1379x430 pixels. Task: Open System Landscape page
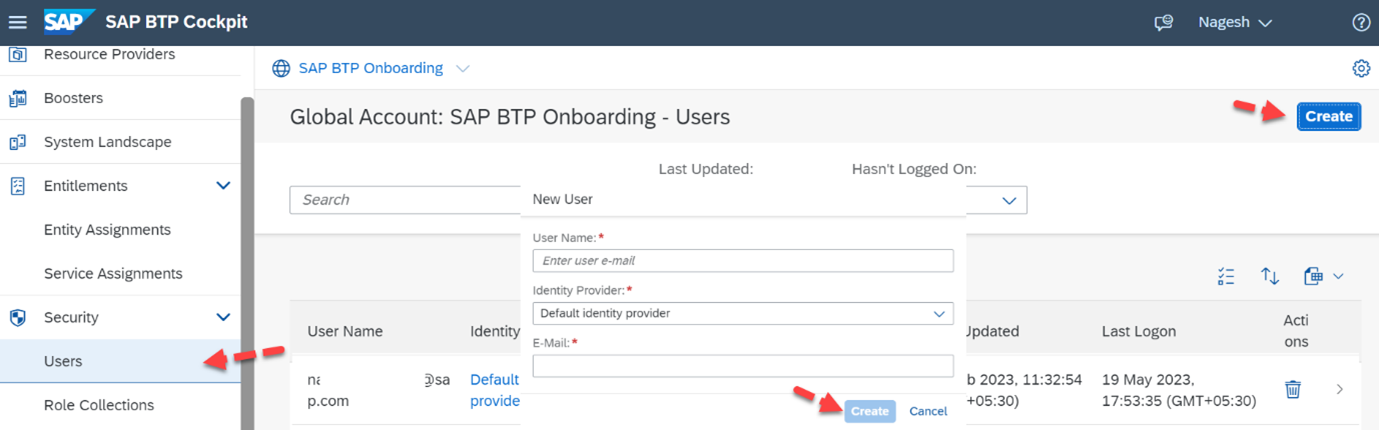coord(107,142)
